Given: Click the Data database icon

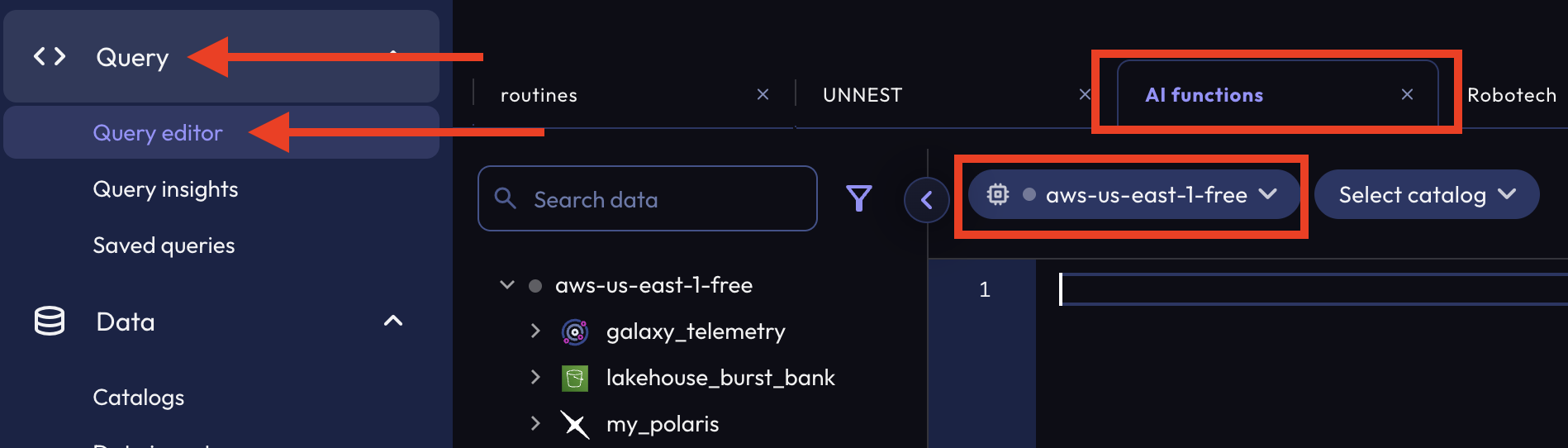Looking at the screenshot, I should (x=50, y=321).
